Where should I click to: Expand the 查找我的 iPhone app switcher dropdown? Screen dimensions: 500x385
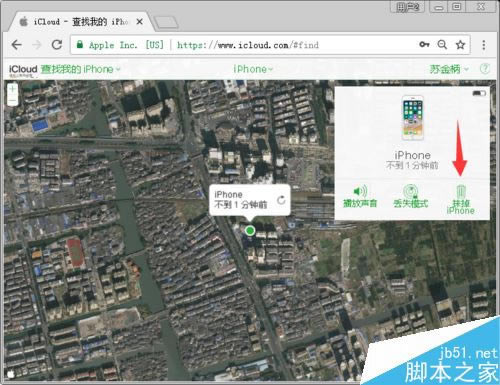pyautogui.click(x=80, y=69)
